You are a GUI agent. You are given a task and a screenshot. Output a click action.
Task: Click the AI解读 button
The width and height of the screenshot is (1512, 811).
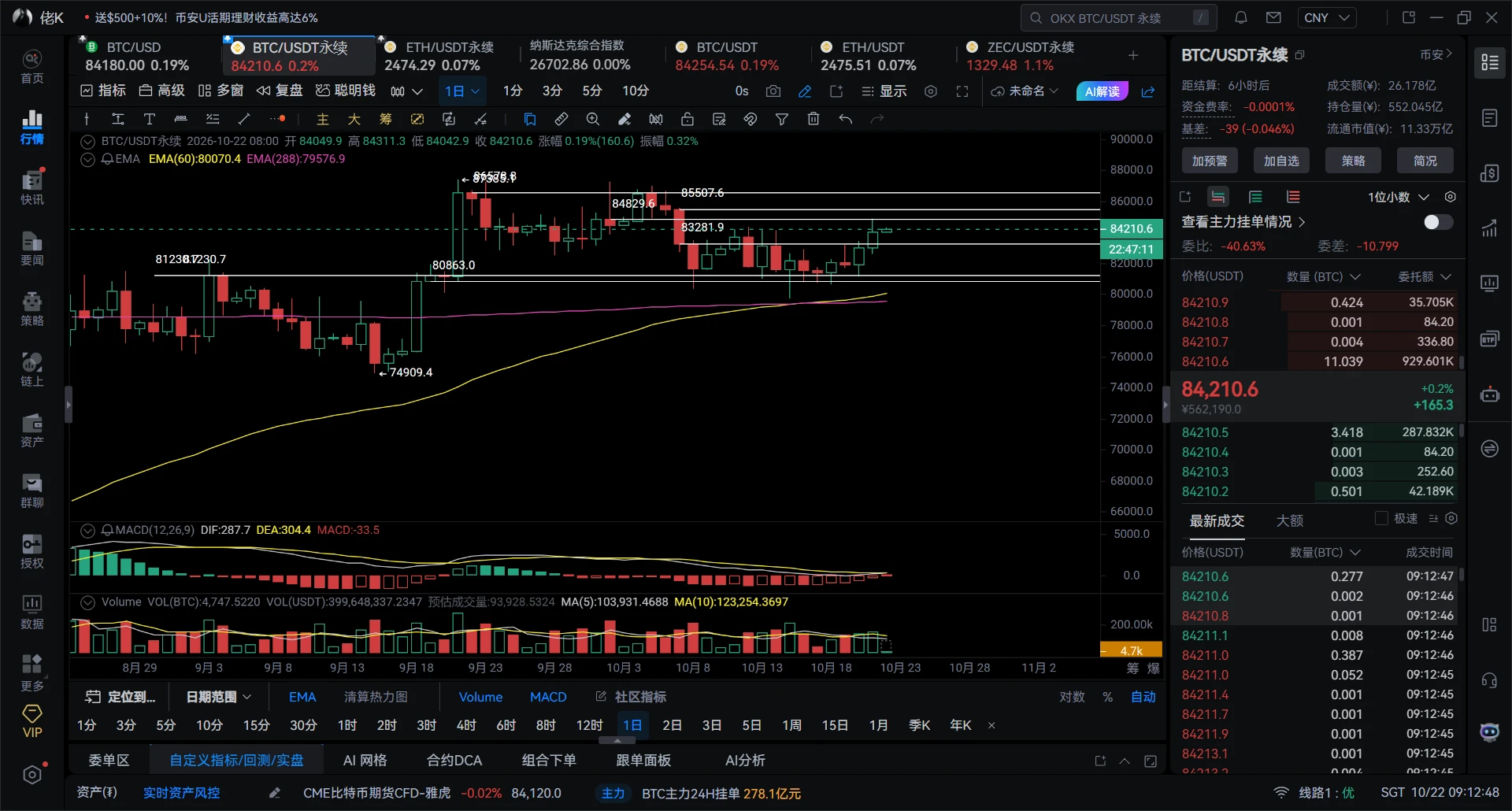click(x=1102, y=91)
